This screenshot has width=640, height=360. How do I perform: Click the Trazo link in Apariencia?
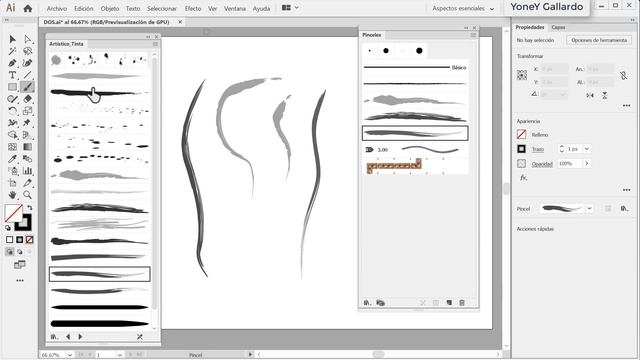[x=538, y=149]
